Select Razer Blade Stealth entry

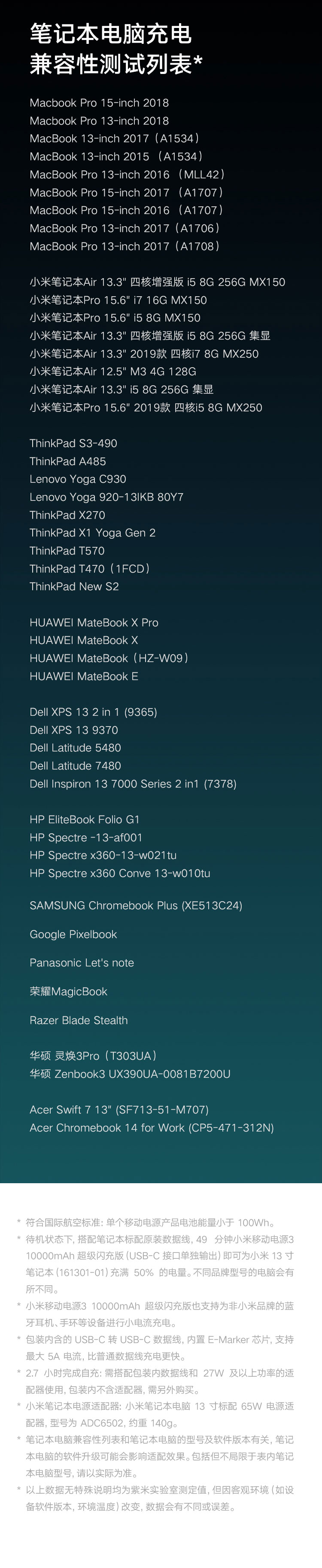[x=79, y=1020]
